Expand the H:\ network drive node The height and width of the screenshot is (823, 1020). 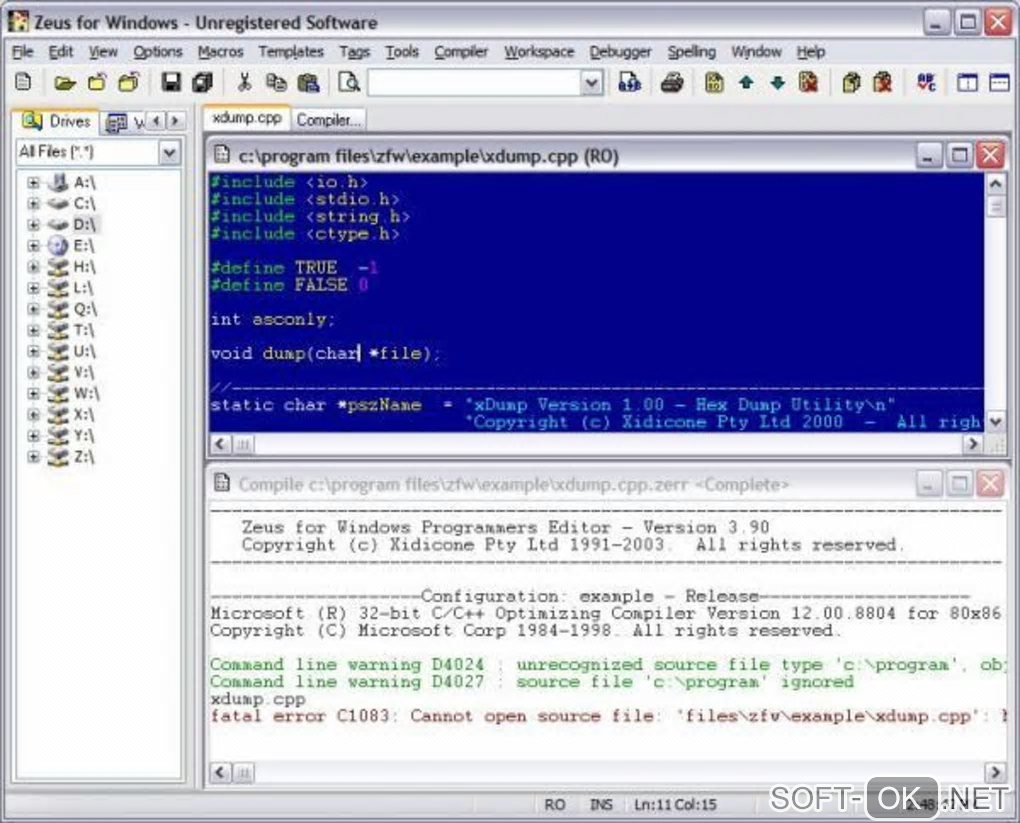click(33, 267)
